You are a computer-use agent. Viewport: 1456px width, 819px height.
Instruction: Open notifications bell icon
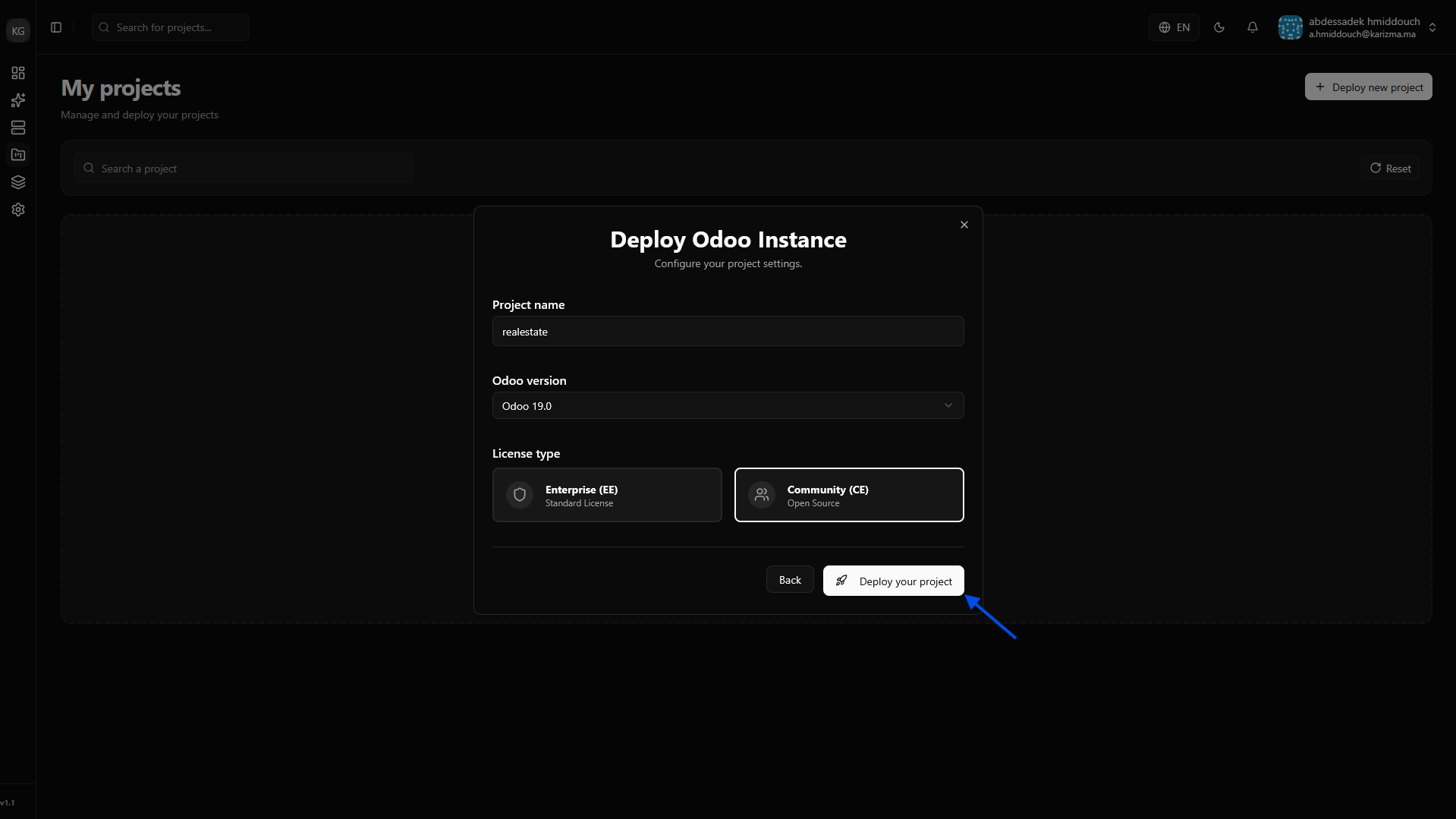1253,27
